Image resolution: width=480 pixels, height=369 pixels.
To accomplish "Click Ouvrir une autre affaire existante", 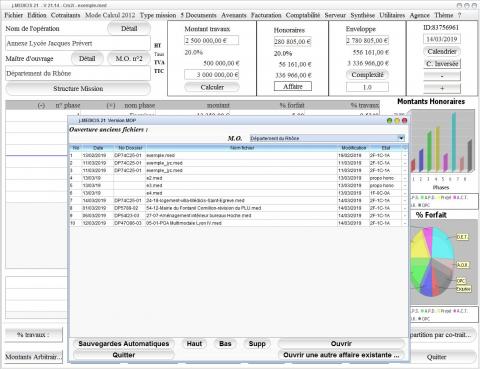I will pos(341,355).
